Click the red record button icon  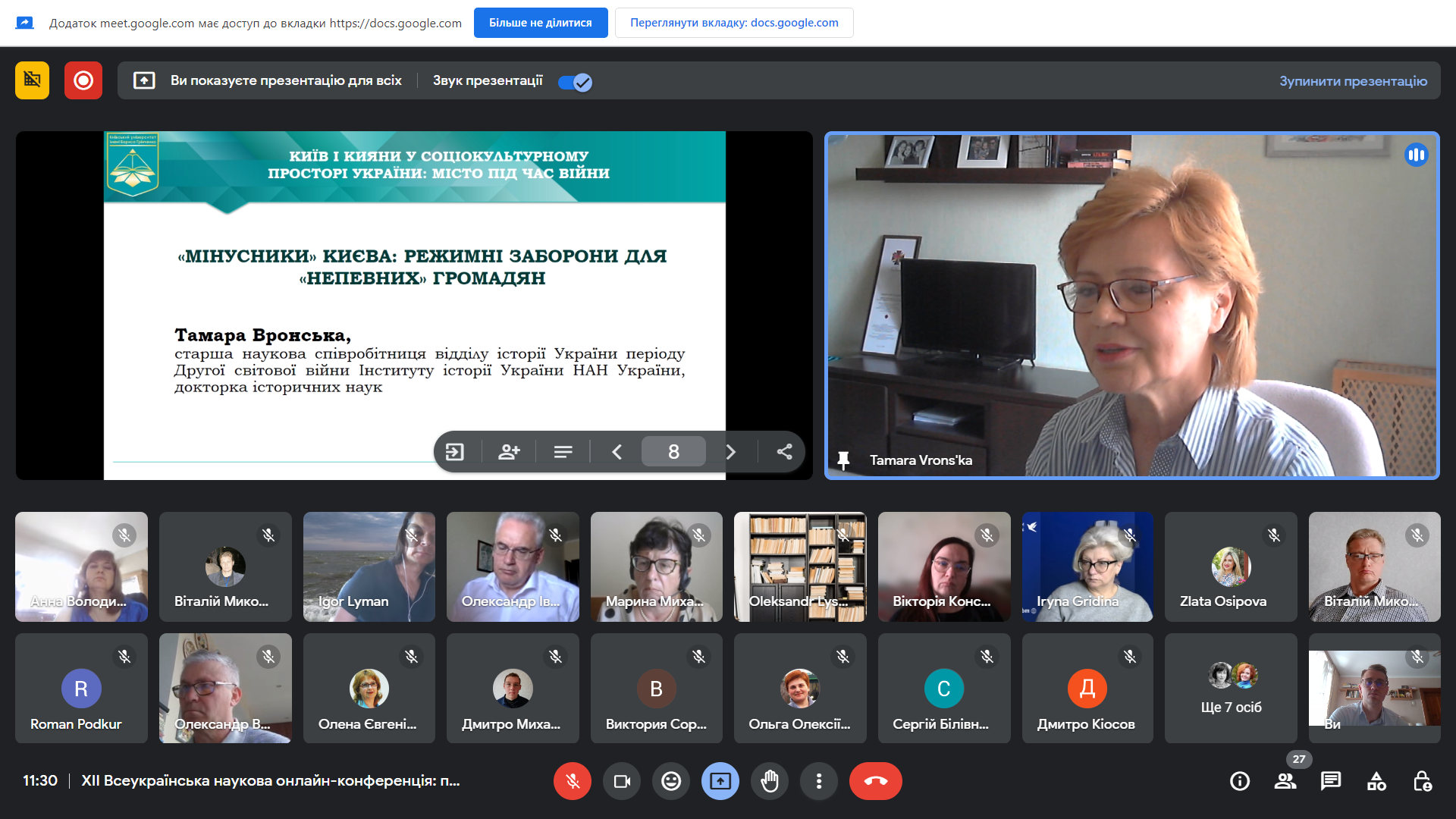coord(83,80)
